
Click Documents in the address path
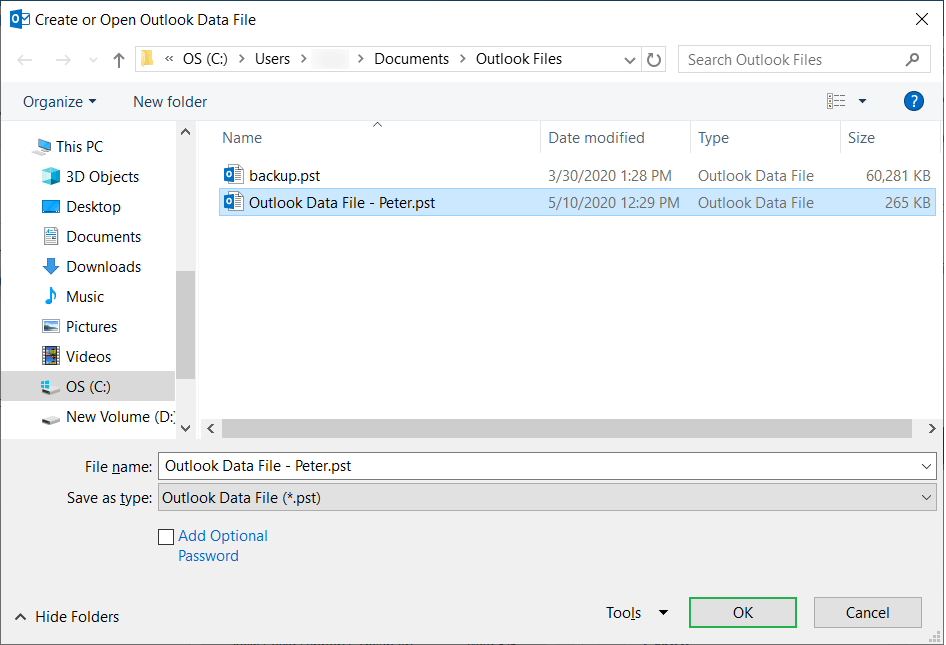coord(411,59)
